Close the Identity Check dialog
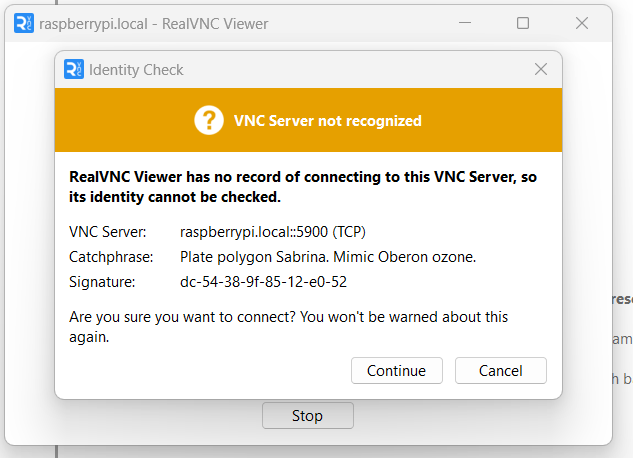The image size is (633, 458). click(x=541, y=69)
